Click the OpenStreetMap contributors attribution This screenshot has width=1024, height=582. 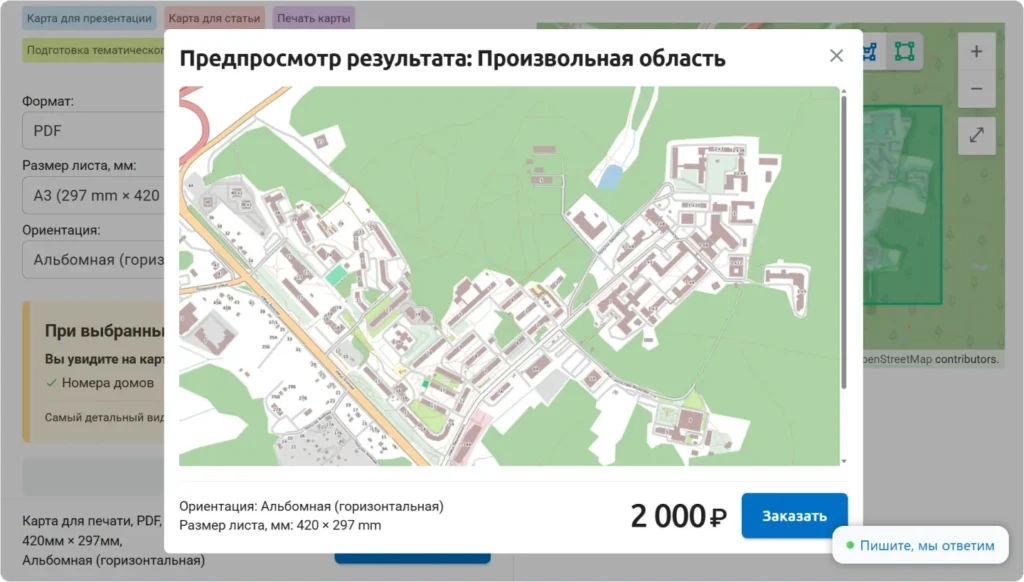pyautogui.click(x=931, y=359)
